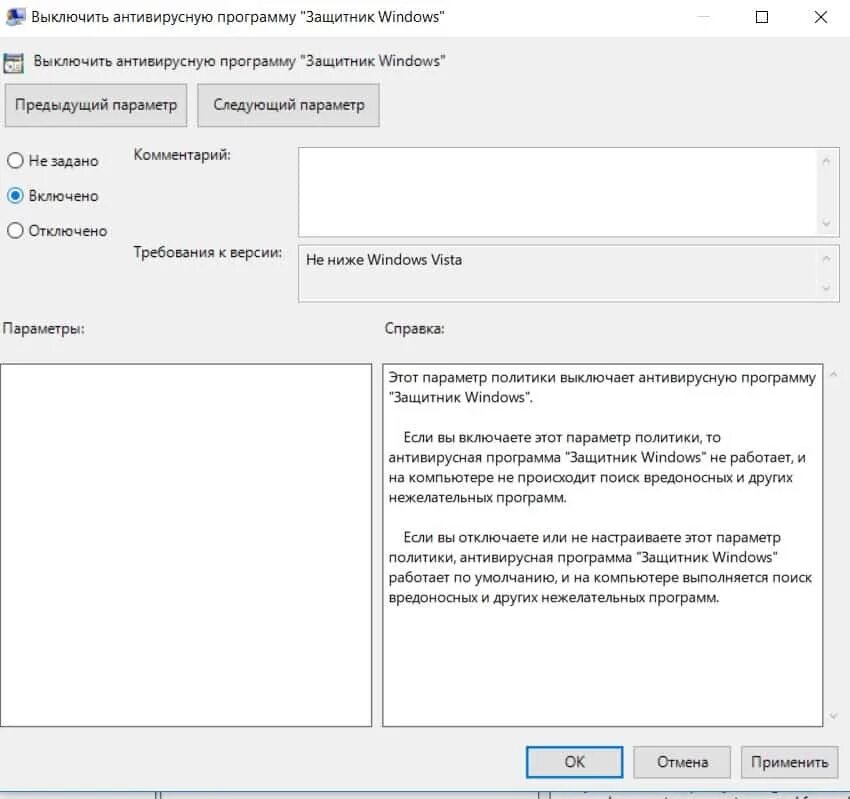Click the policy setting icon beside the heading
Viewport: 850px width, 799px height.
pyautogui.click(x=14, y=62)
